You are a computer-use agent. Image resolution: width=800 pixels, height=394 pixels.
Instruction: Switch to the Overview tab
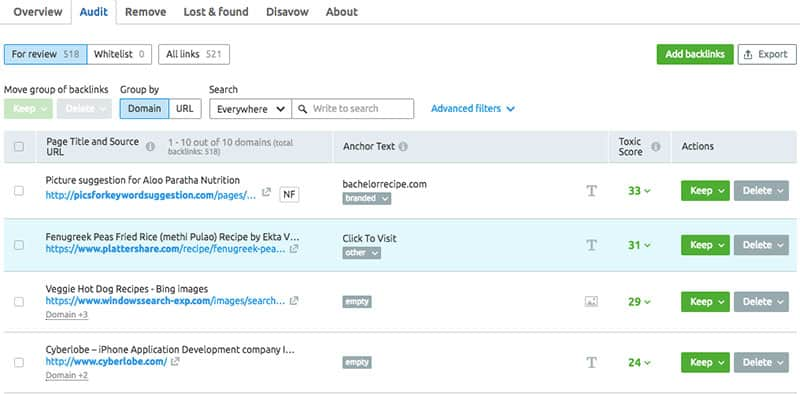(38, 12)
